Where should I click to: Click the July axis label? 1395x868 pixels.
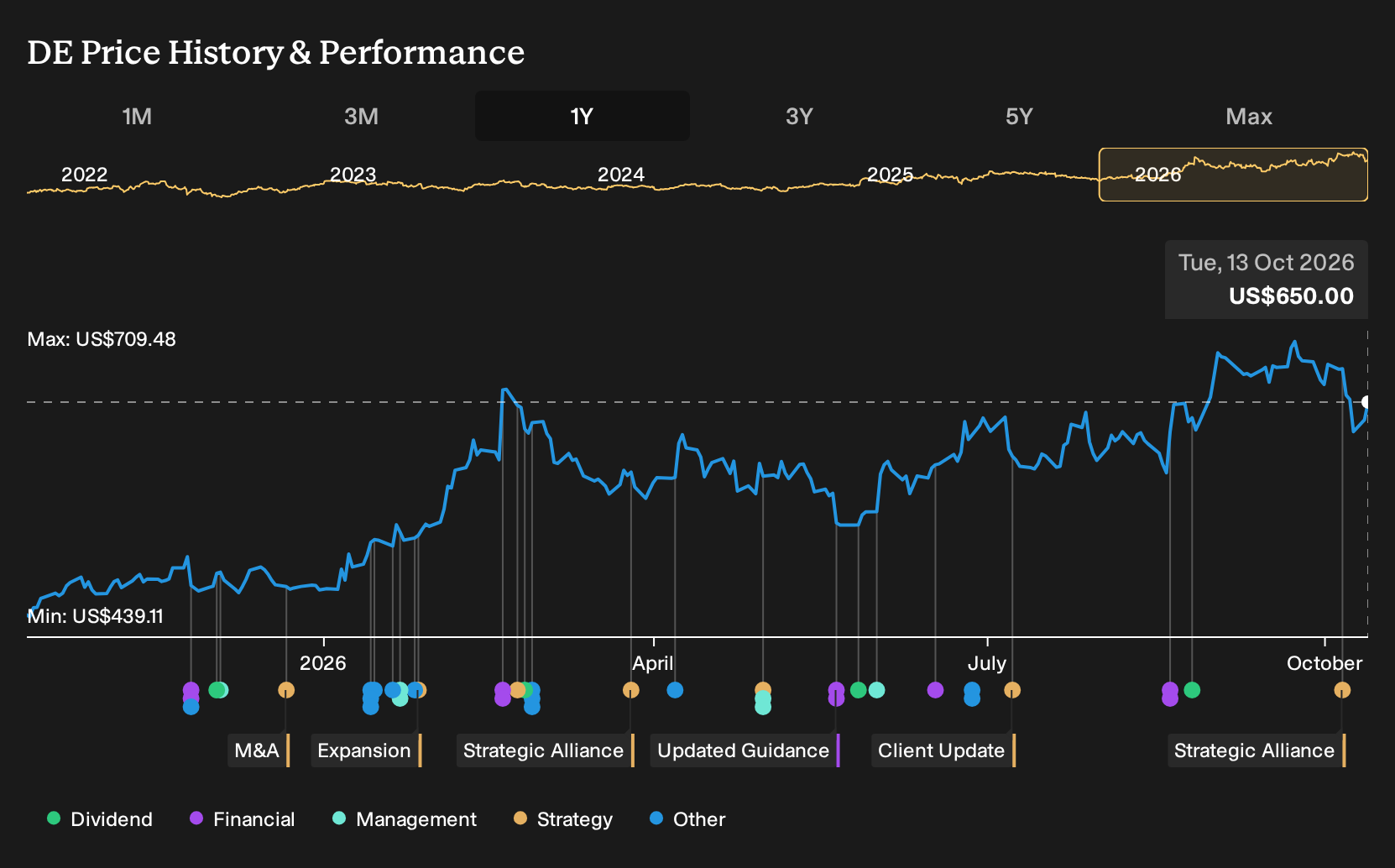click(987, 663)
